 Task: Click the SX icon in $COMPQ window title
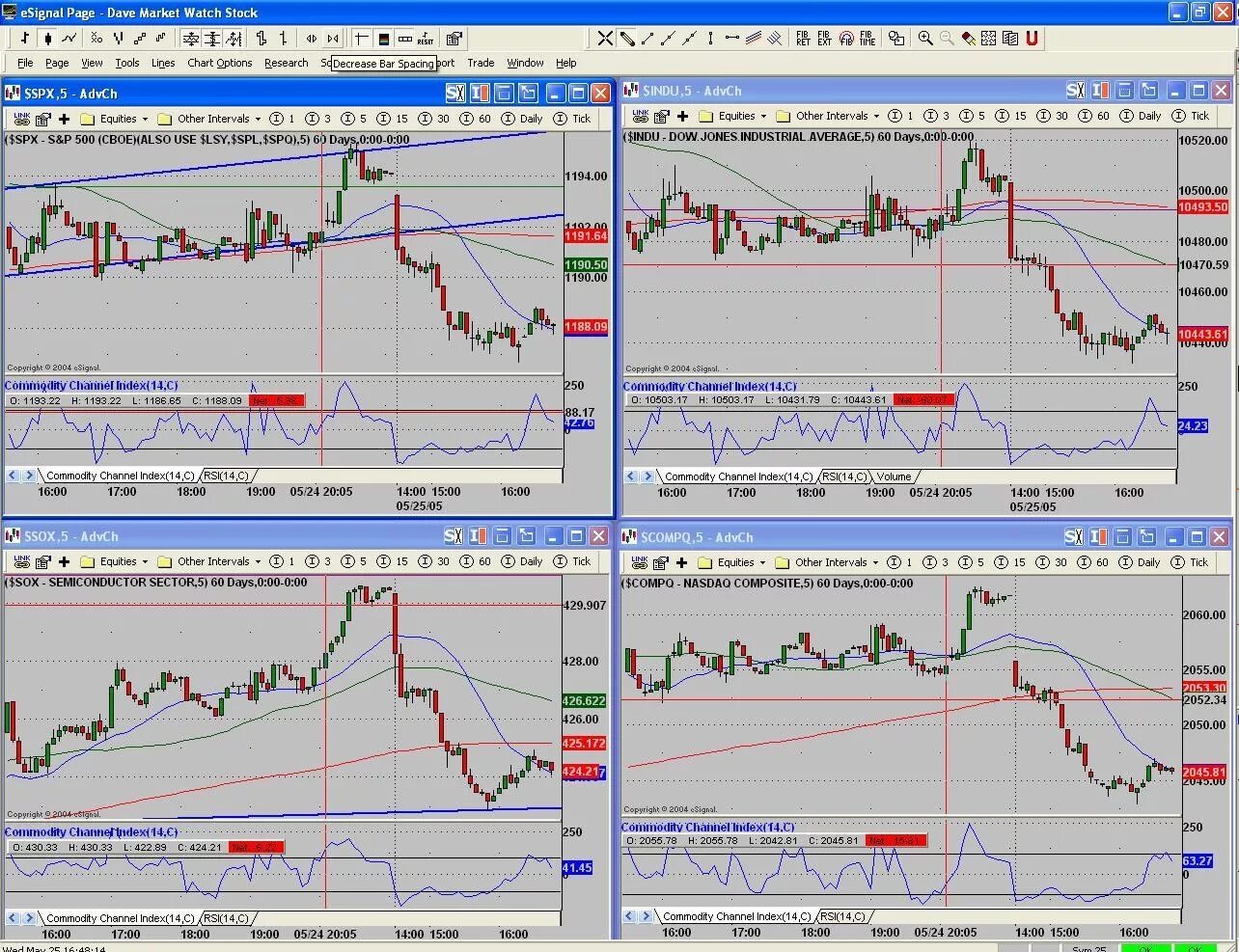[x=1074, y=537]
